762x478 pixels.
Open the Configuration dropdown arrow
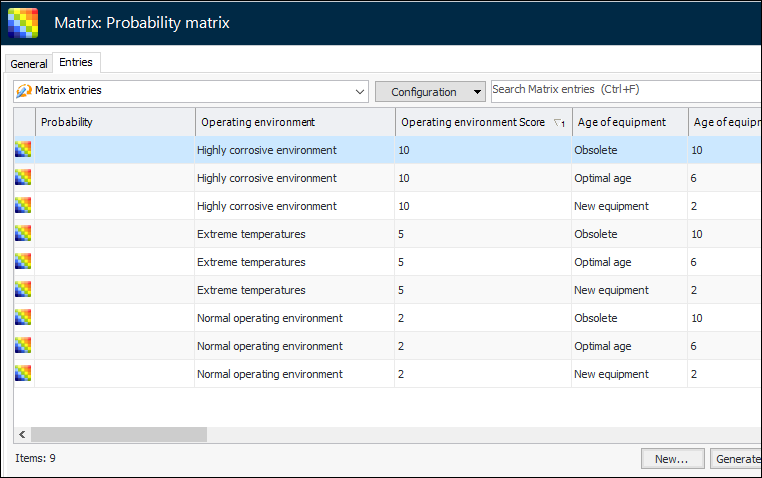477,92
